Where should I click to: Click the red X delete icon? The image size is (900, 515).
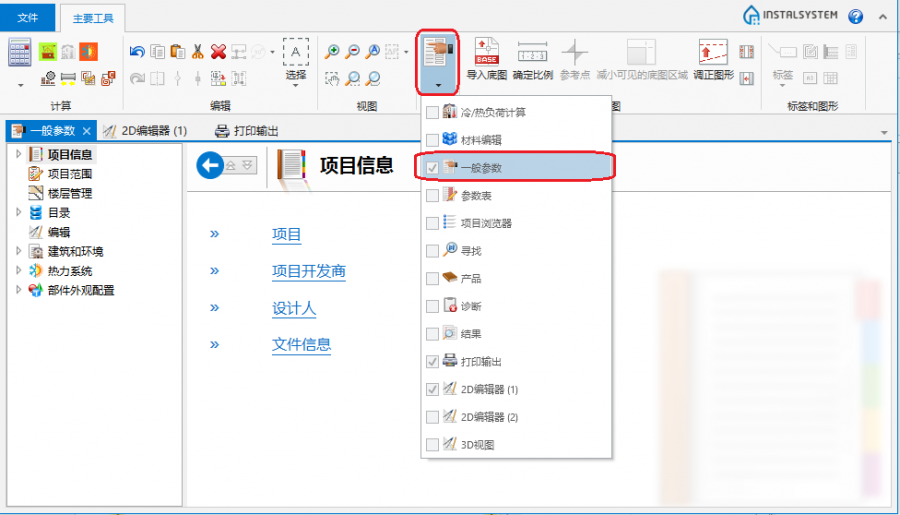pyautogui.click(x=218, y=52)
